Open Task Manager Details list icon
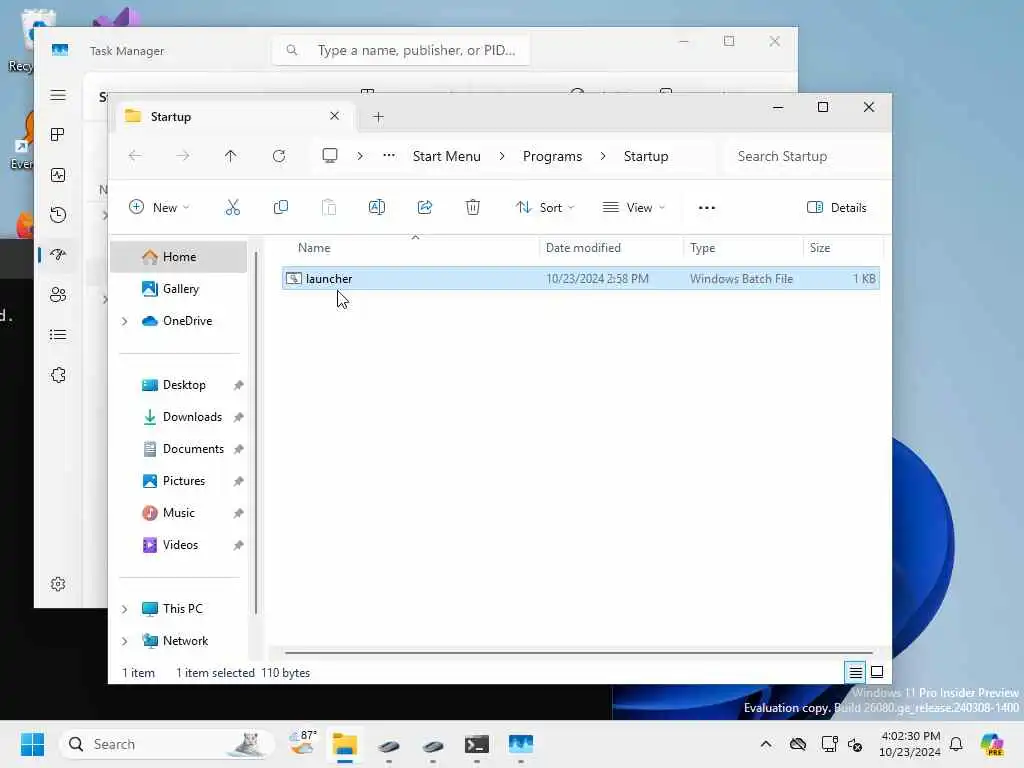Screen dimensions: 1024x768 [x=58, y=335]
